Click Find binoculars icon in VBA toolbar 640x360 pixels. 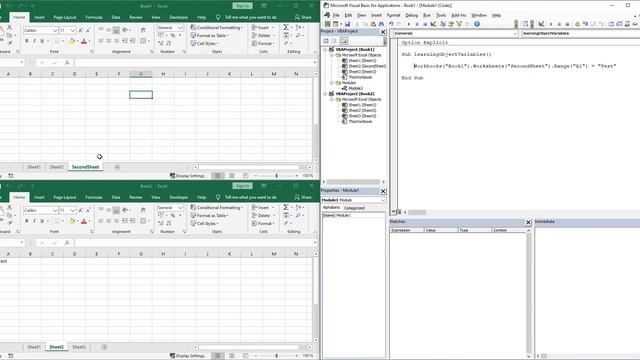click(x=381, y=24)
